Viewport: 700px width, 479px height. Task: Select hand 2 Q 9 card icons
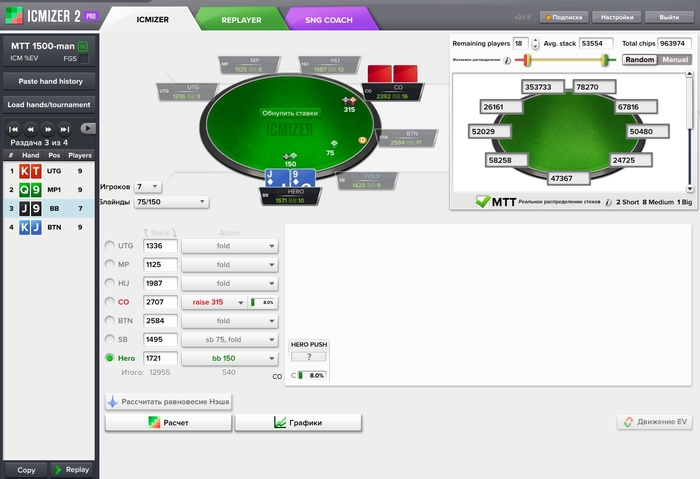click(x=30, y=190)
